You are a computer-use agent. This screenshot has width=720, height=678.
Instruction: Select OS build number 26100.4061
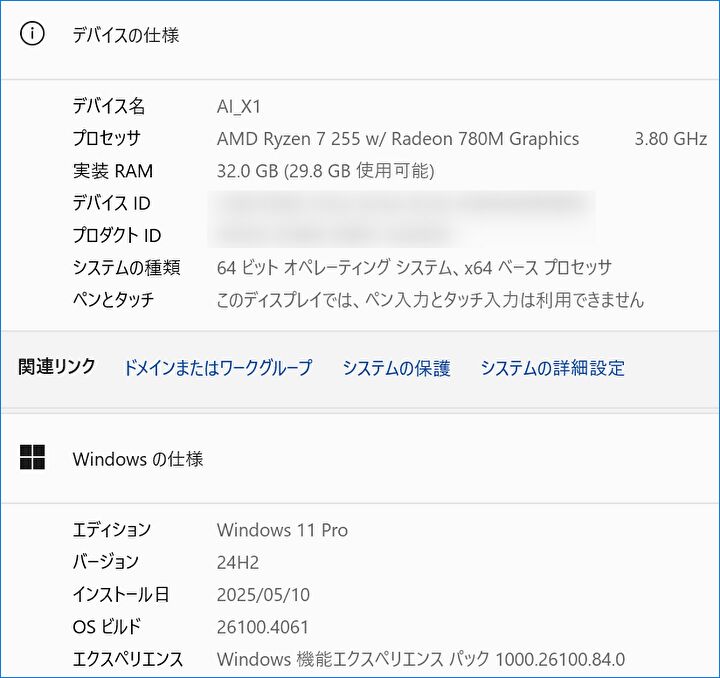point(263,627)
